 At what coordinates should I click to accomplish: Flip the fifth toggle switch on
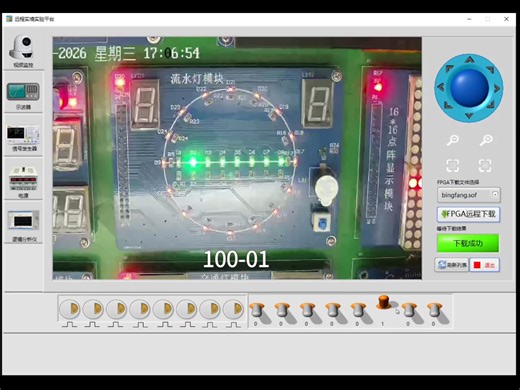click(x=358, y=310)
